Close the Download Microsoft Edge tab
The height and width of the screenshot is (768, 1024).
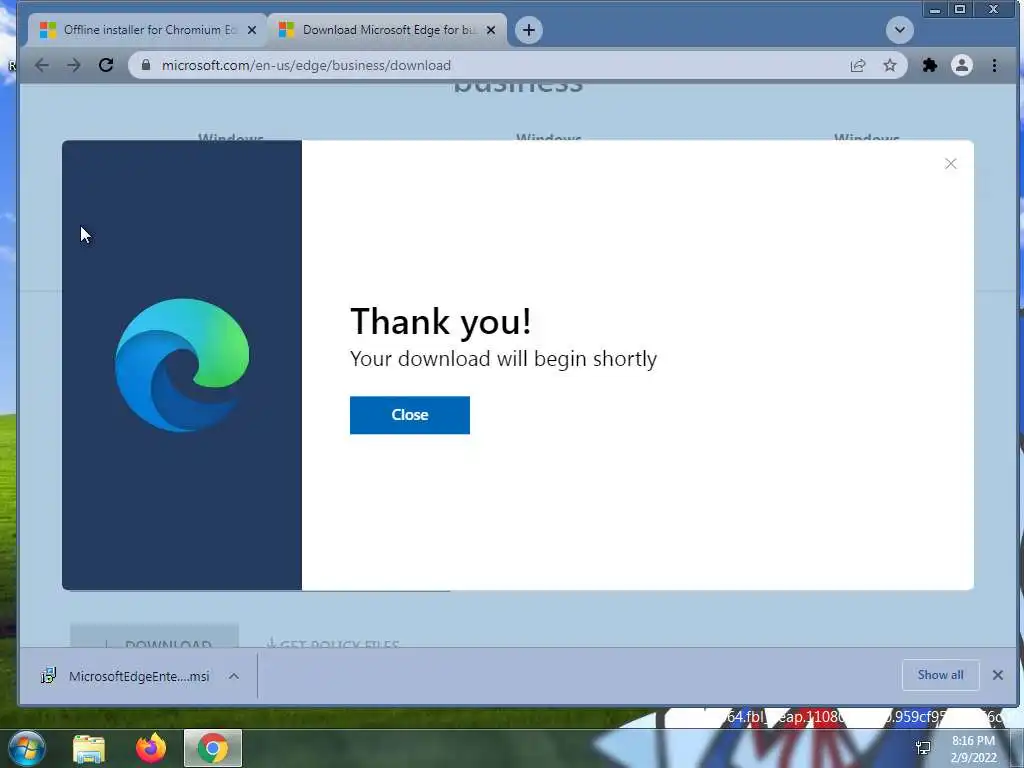[491, 30]
